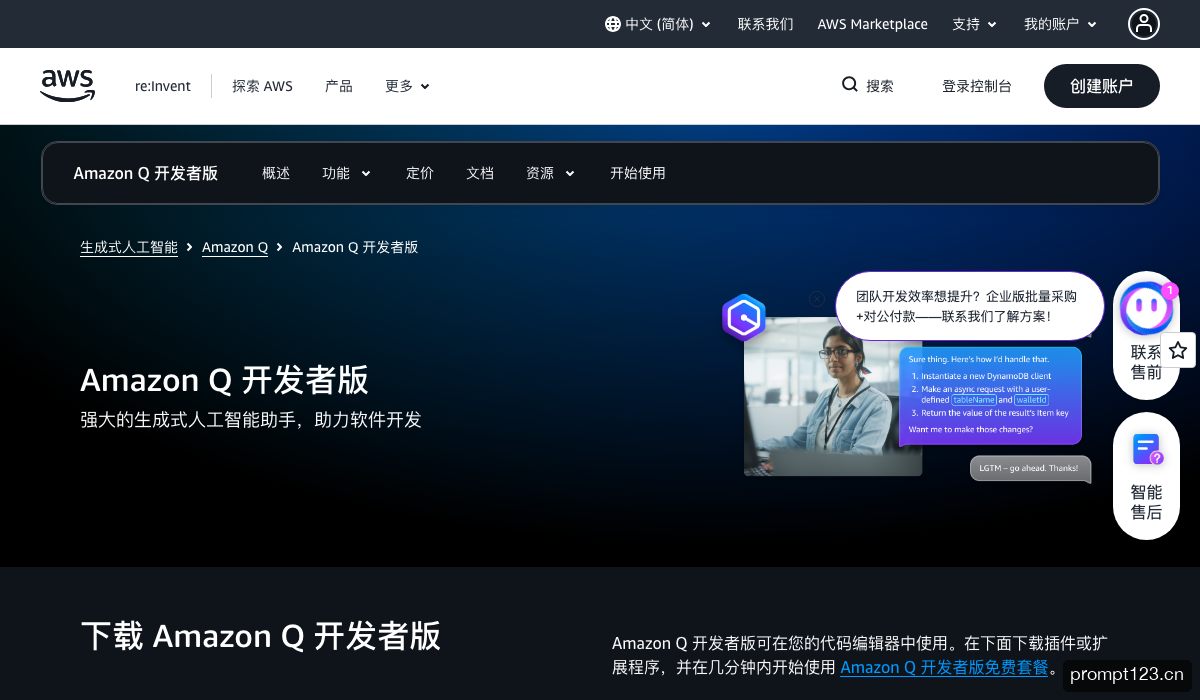Open the user profile icon
The height and width of the screenshot is (700, 1200).
coord(1144,24)
